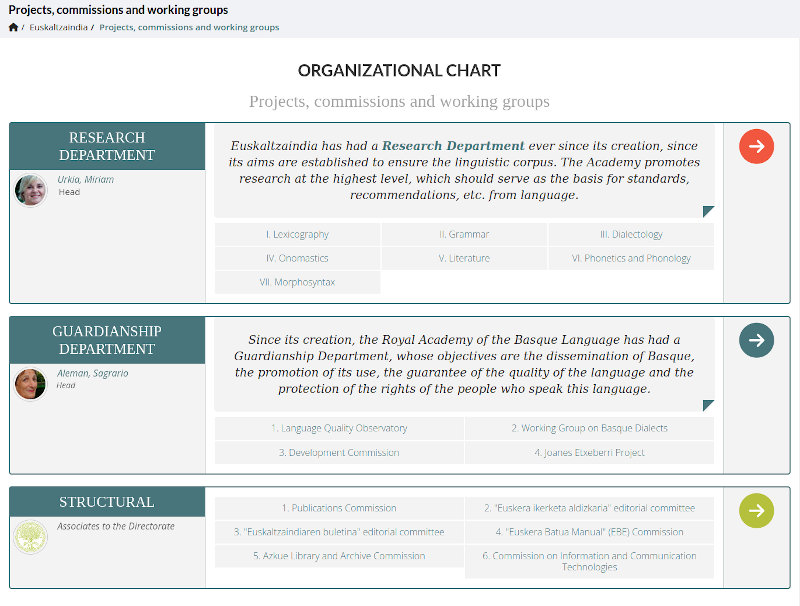Open 4. Joanes Etxeberri Project
This screenshot has height=606, width=800.
click(589, 452)
